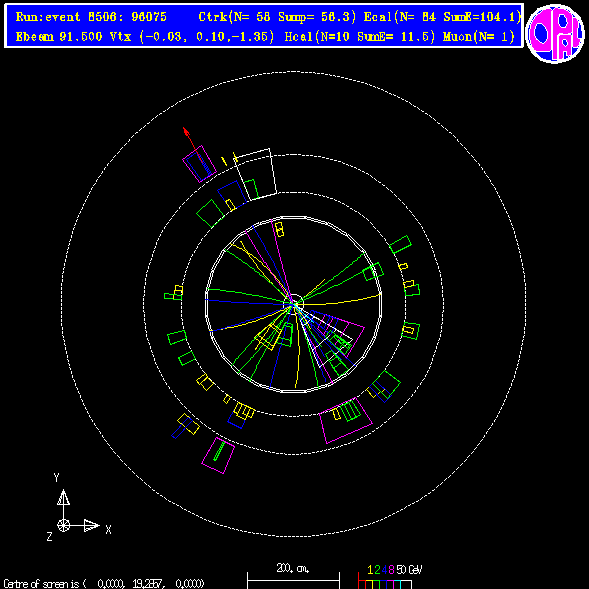The height and width of the screenshot is (589, 589).
Task: Click the OPAL logo in the corner
Action: pos(555,33)
